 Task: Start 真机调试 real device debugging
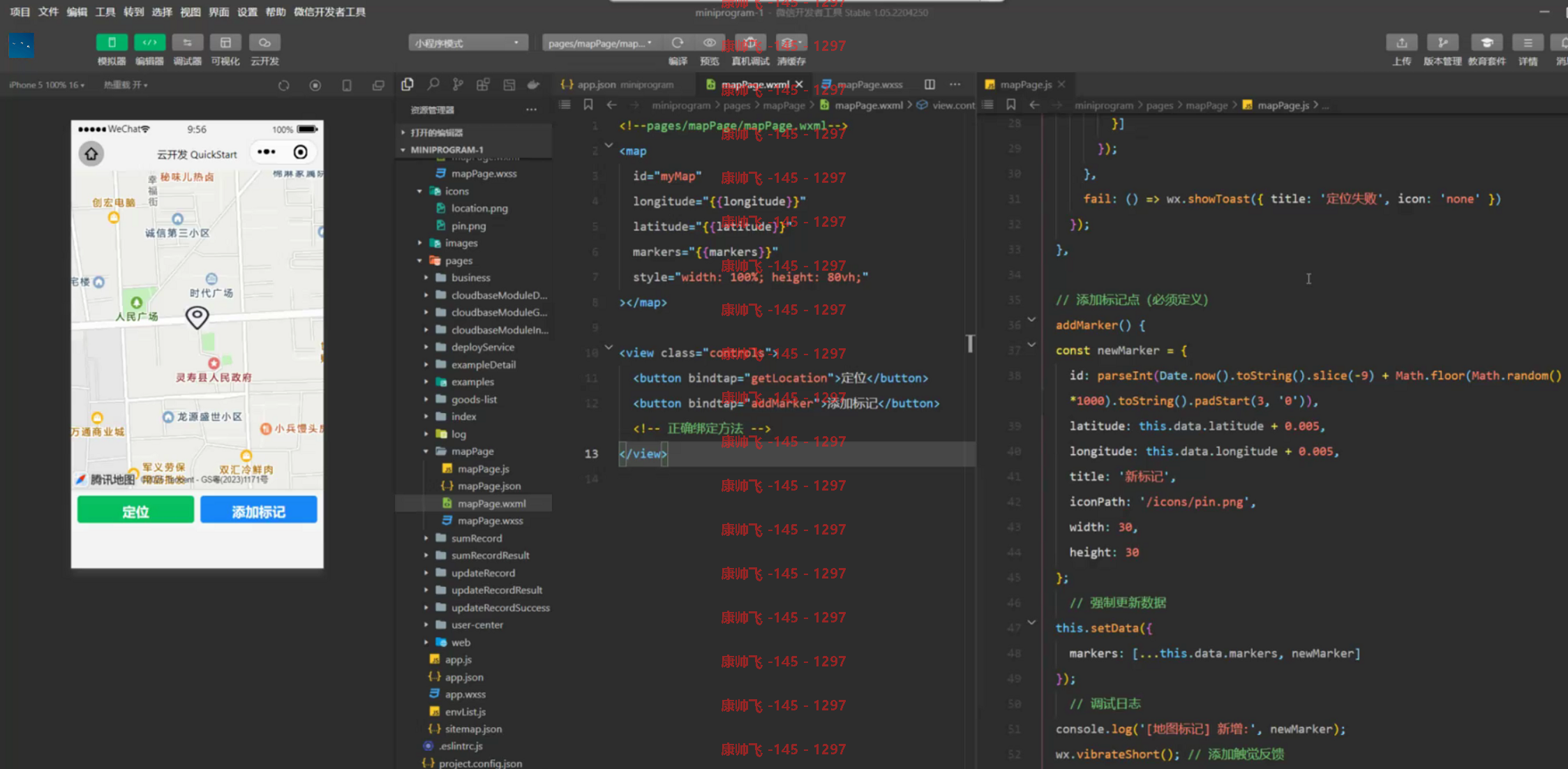[x=750, y=43]
